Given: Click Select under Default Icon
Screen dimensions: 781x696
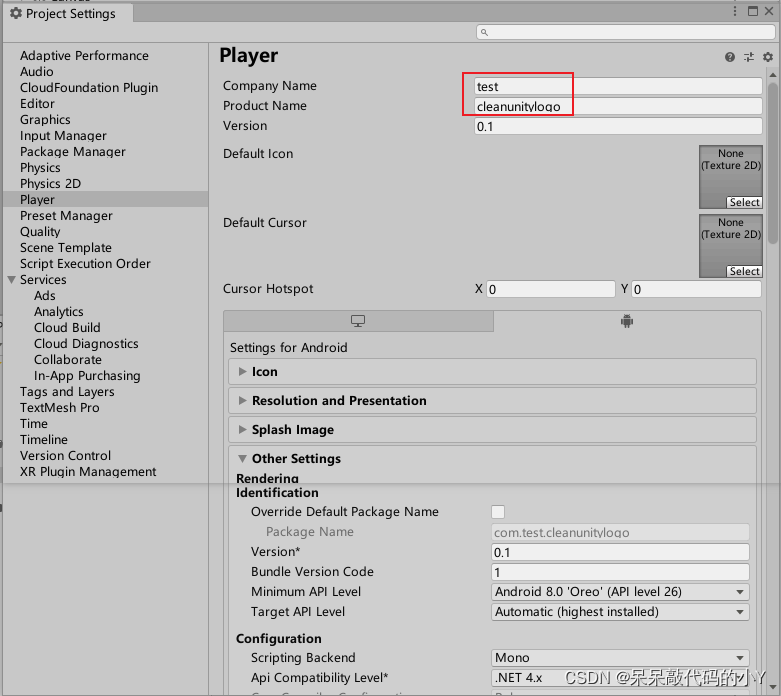Looking at the screenshot, I should (x=744, y=202).
